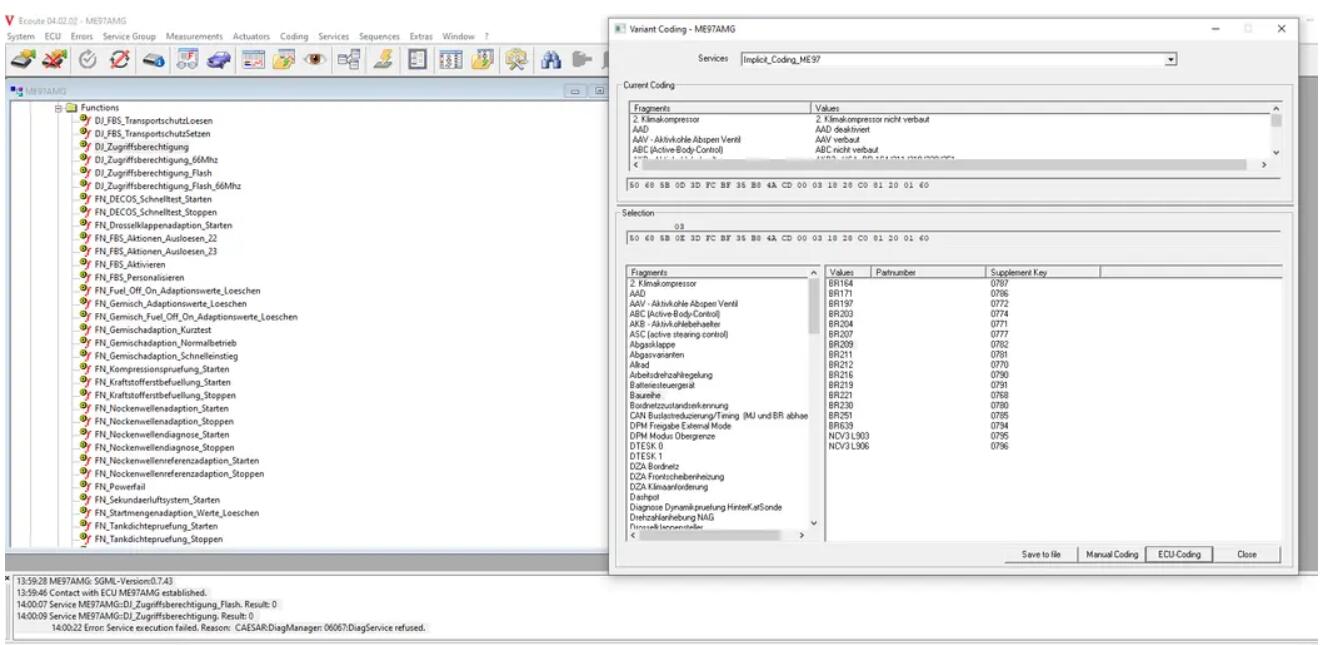
Task: Select value BR209 in the values list
Action: pyautogui.click(x=841, y=343)
